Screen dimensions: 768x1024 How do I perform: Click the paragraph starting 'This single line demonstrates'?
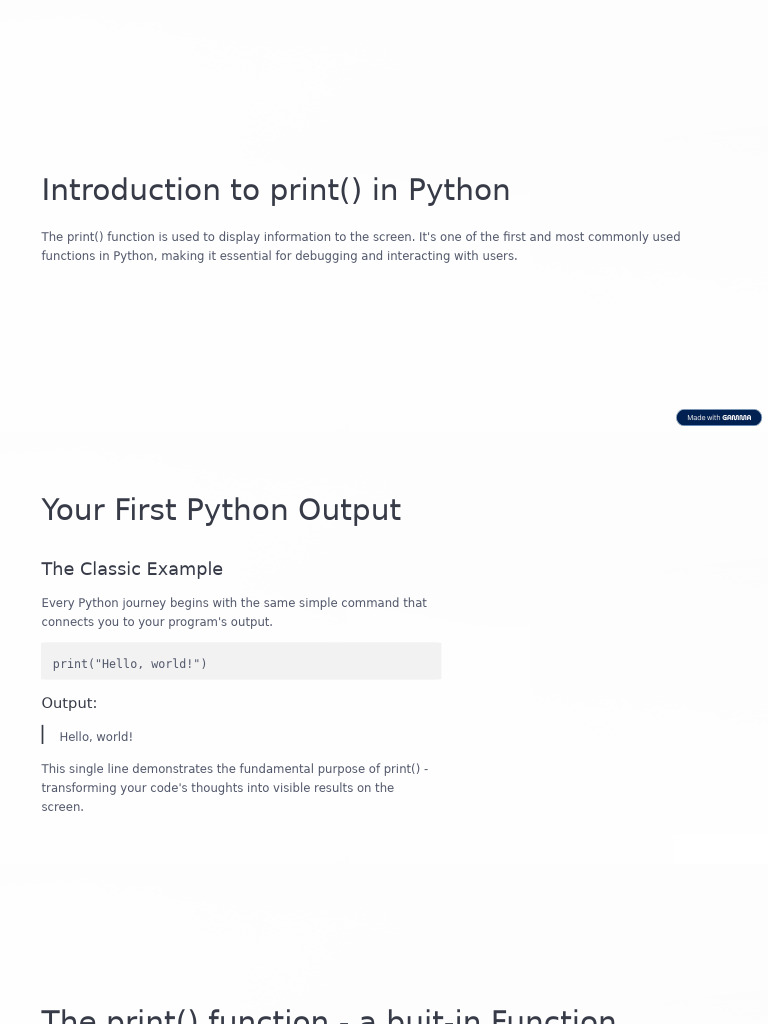click(x=234, y=787)
